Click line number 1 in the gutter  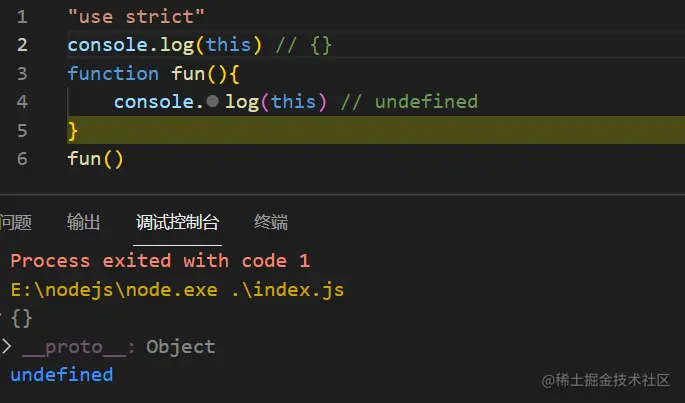pos(22,17)
